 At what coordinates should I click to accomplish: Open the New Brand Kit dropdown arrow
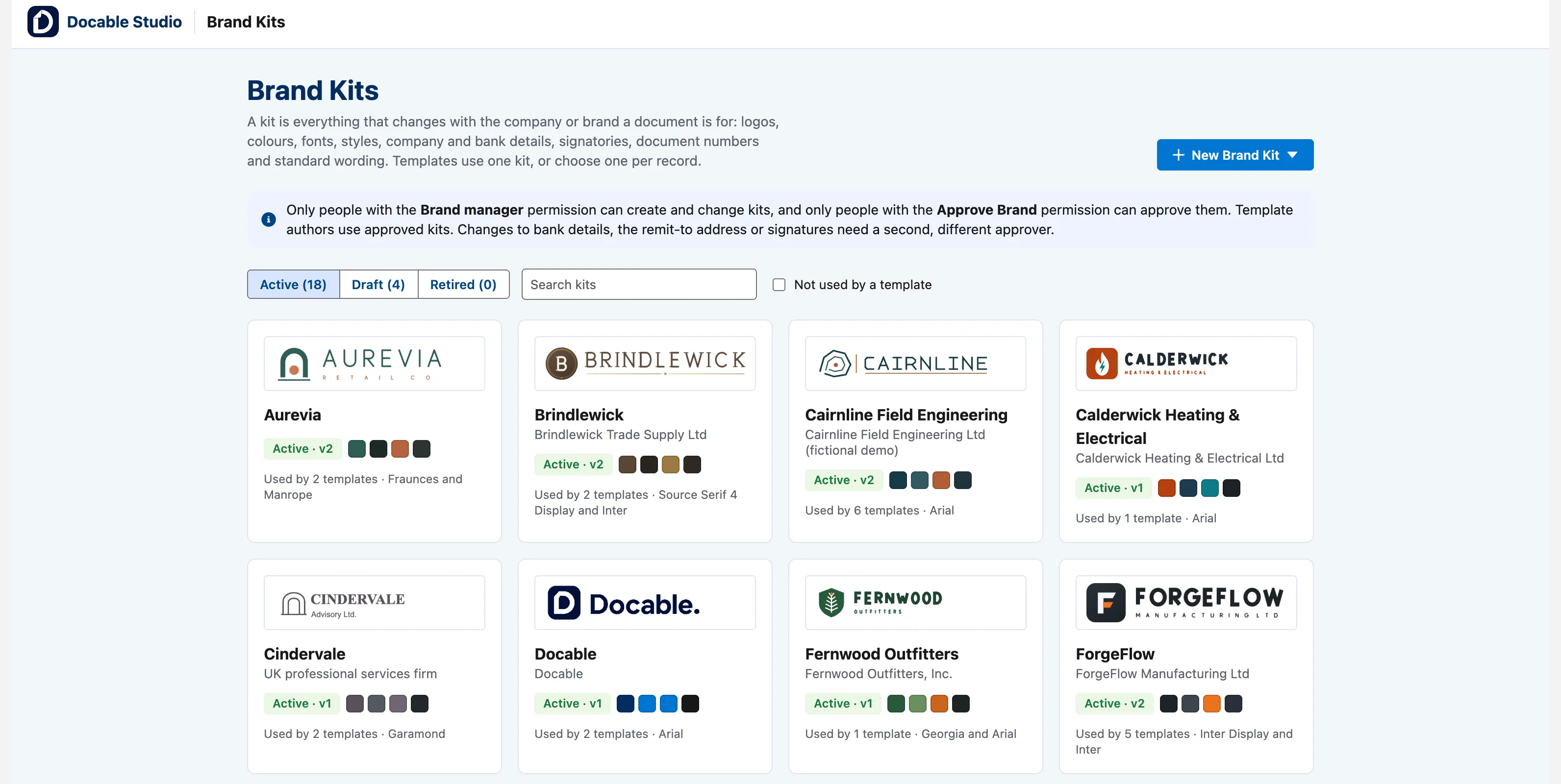point(1292,155)
